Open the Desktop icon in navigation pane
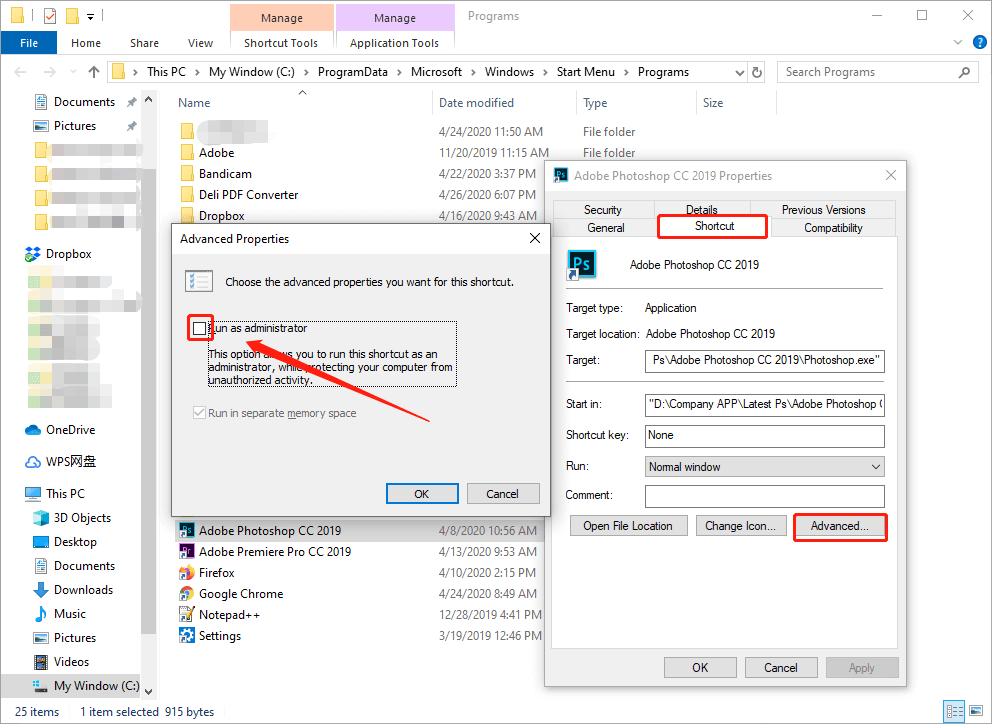992x724 pixels. click(x=40, y=542)
